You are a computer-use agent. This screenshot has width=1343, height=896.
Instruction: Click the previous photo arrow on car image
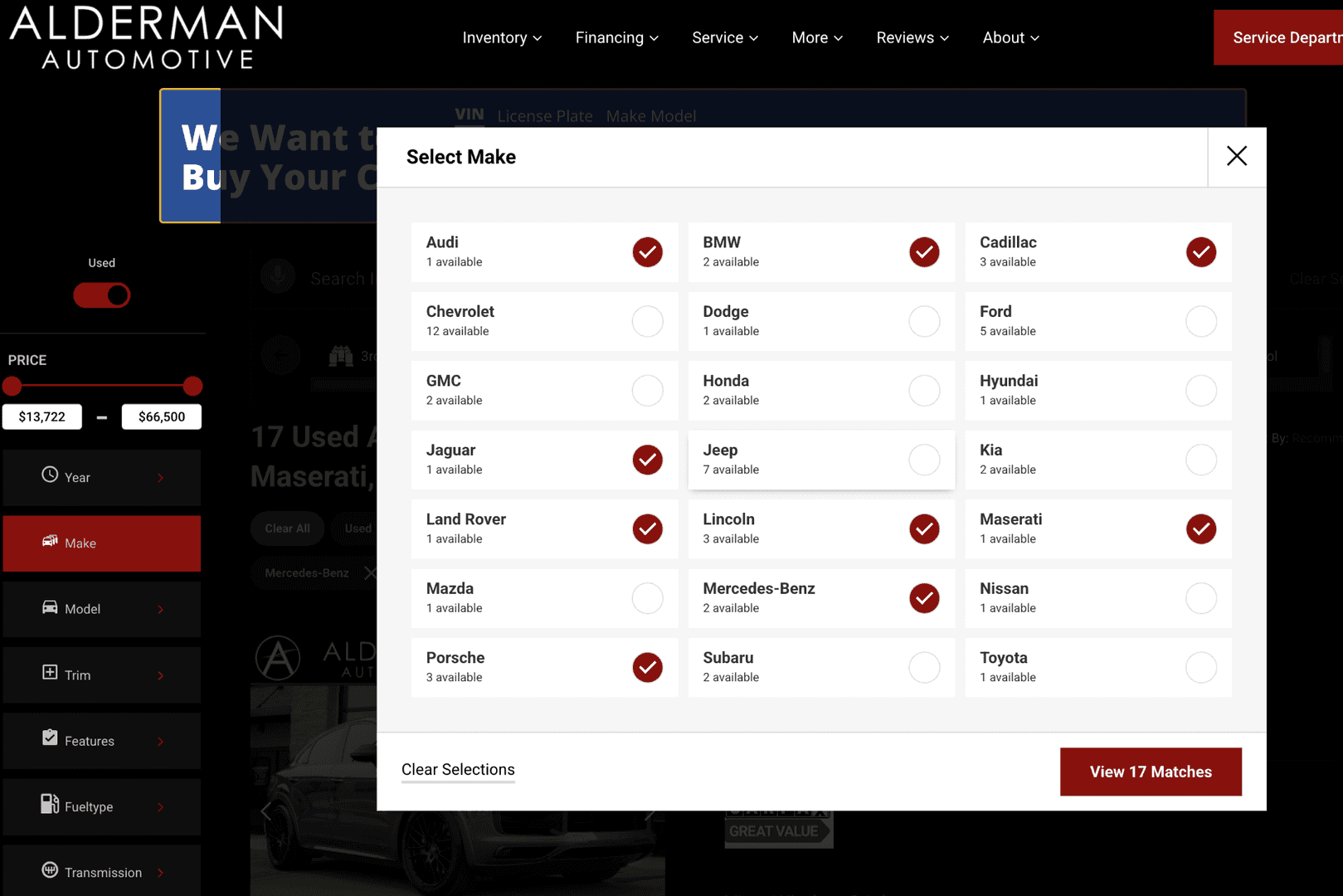pyautogui.click(x=266, y=811)
